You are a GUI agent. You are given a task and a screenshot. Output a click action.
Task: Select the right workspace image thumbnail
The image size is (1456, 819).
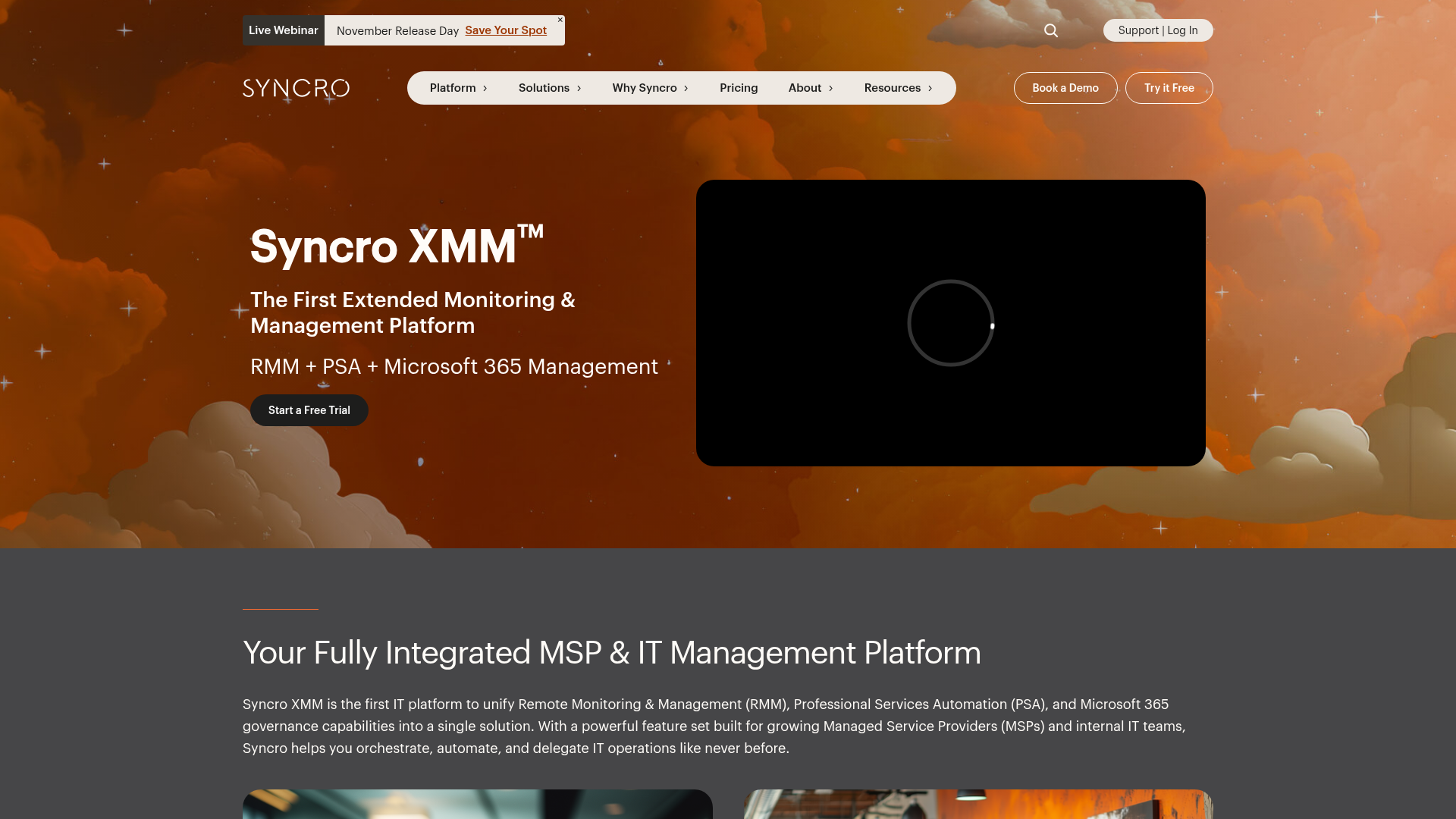977,805
